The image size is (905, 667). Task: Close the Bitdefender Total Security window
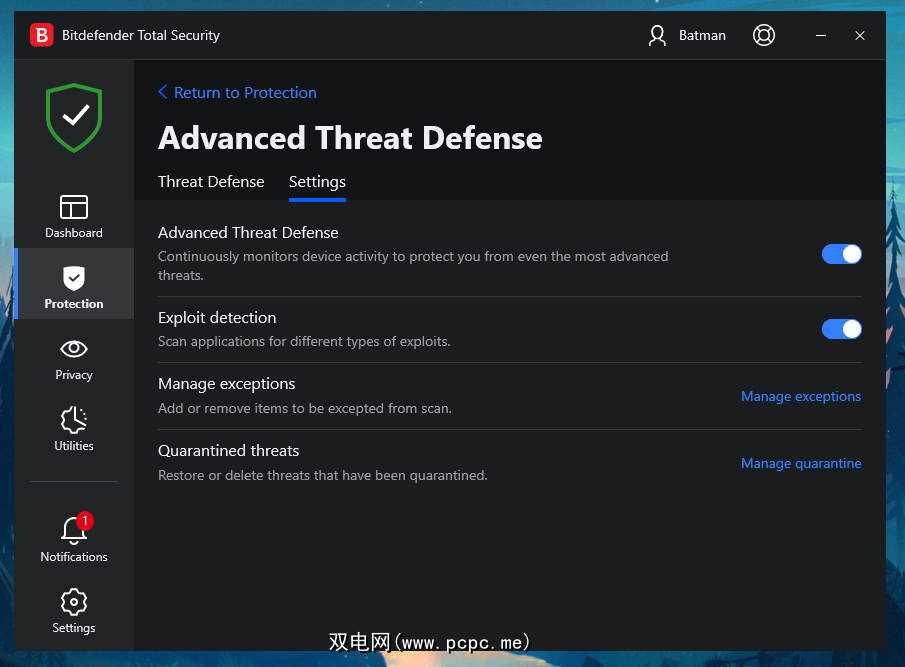click(x=860, y=35)
